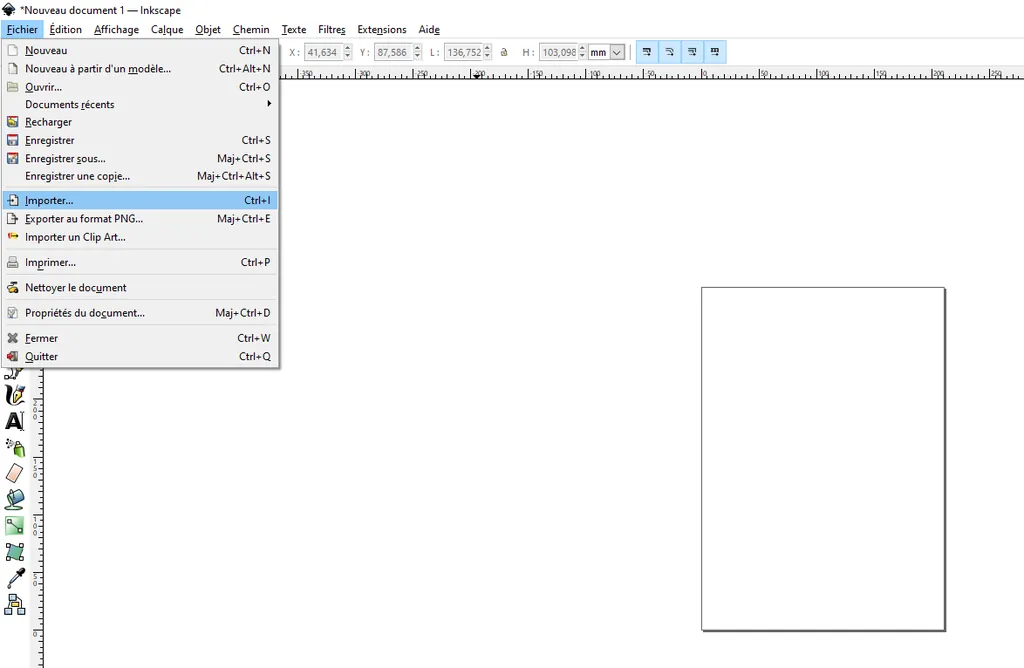Expand the Documents récents submenu
This screenshot has width=1024, height=668.
point(141,104)
